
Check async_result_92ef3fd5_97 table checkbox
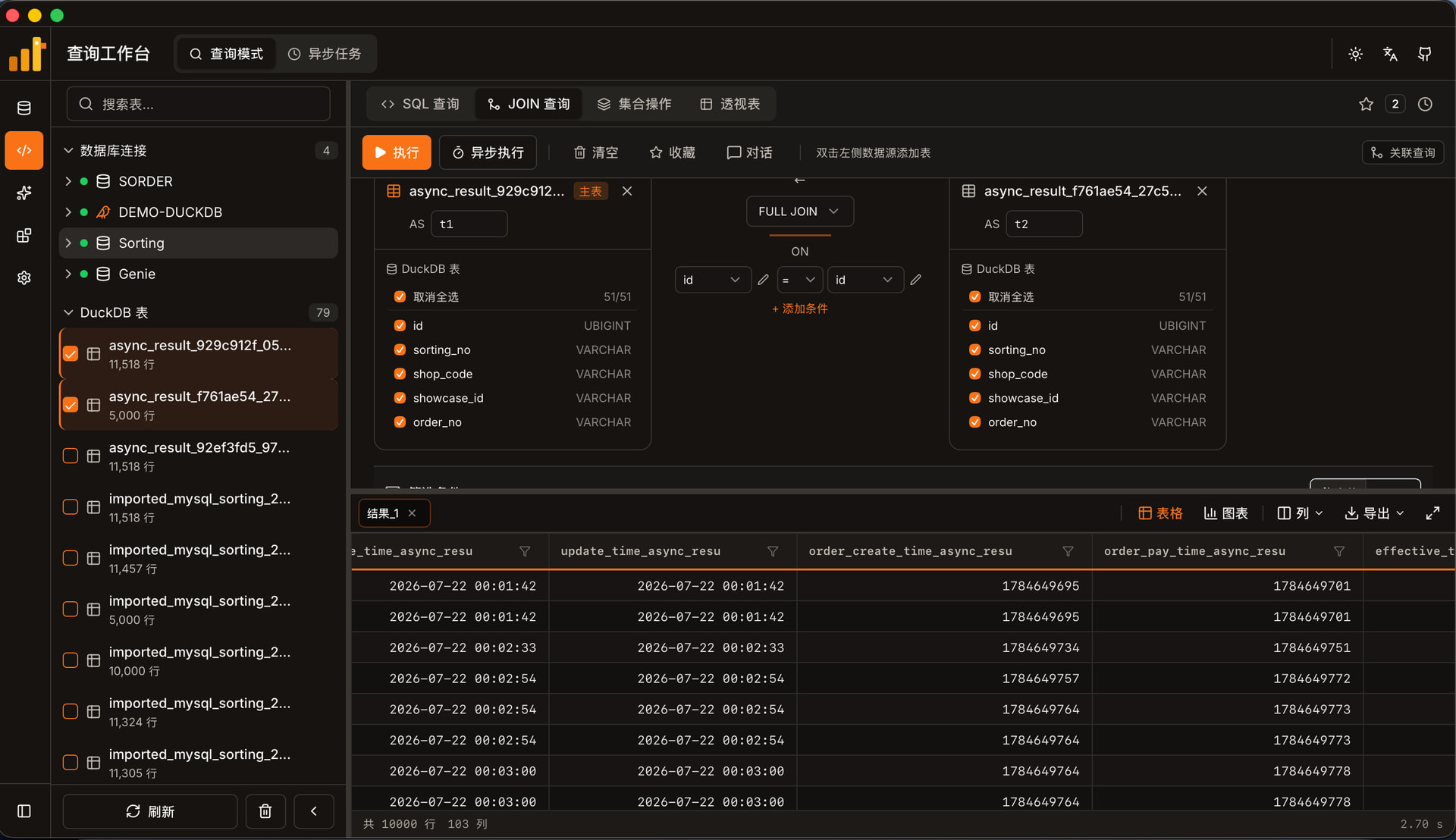click(x=71, y=456)
